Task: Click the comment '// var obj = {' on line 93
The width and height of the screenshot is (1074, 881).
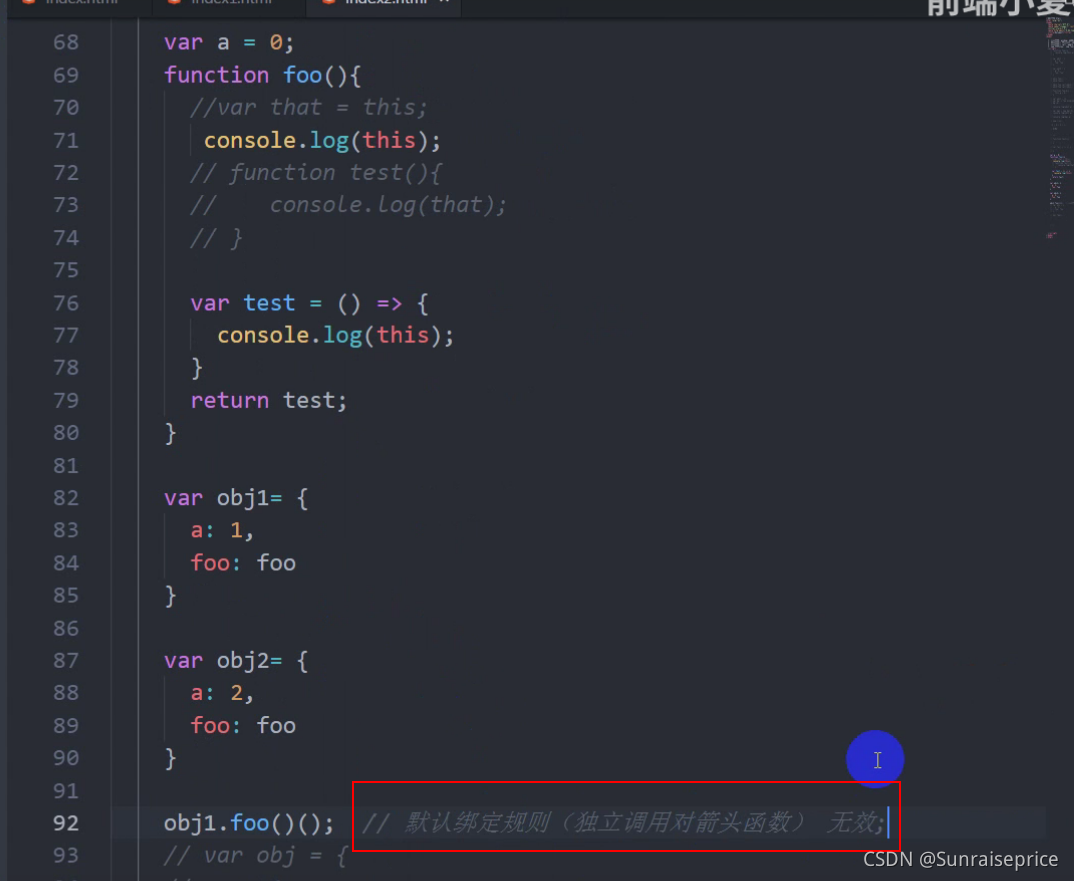Action: coord(255,856)
